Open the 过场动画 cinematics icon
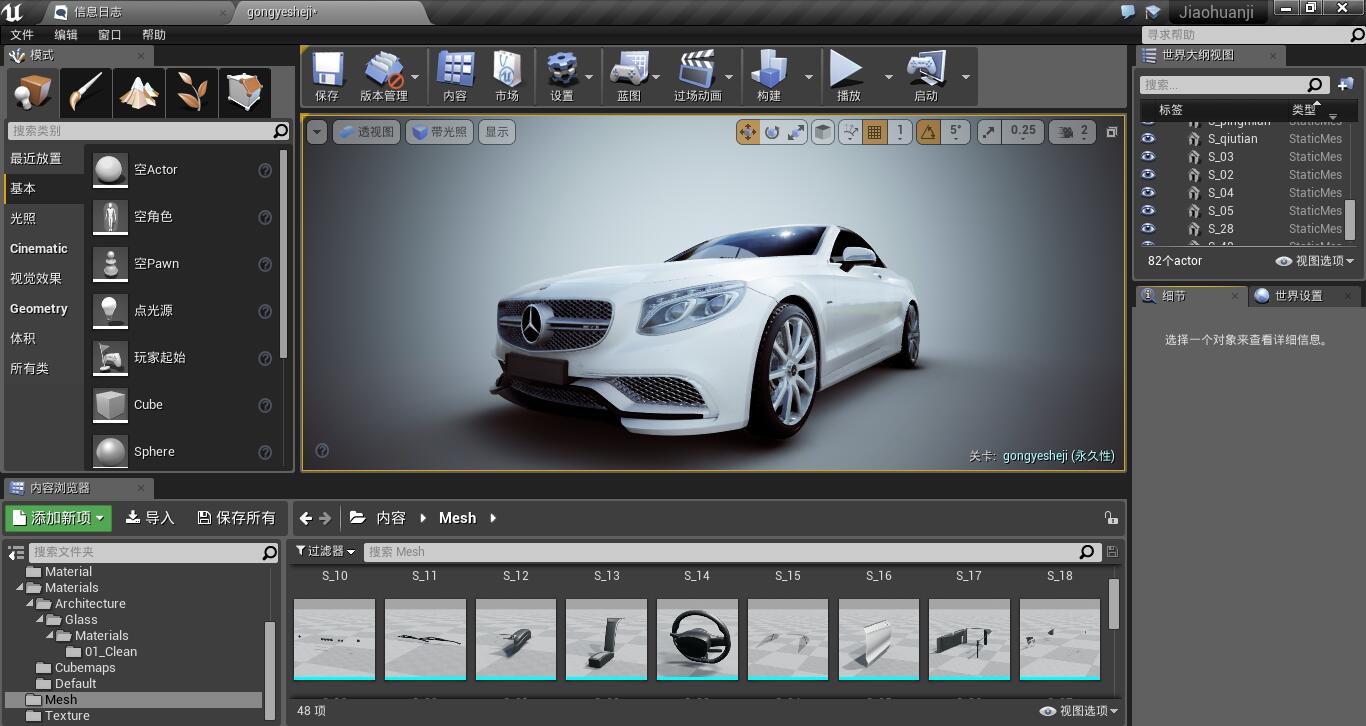The image size is (1366, 726). [x=697, y=77]
